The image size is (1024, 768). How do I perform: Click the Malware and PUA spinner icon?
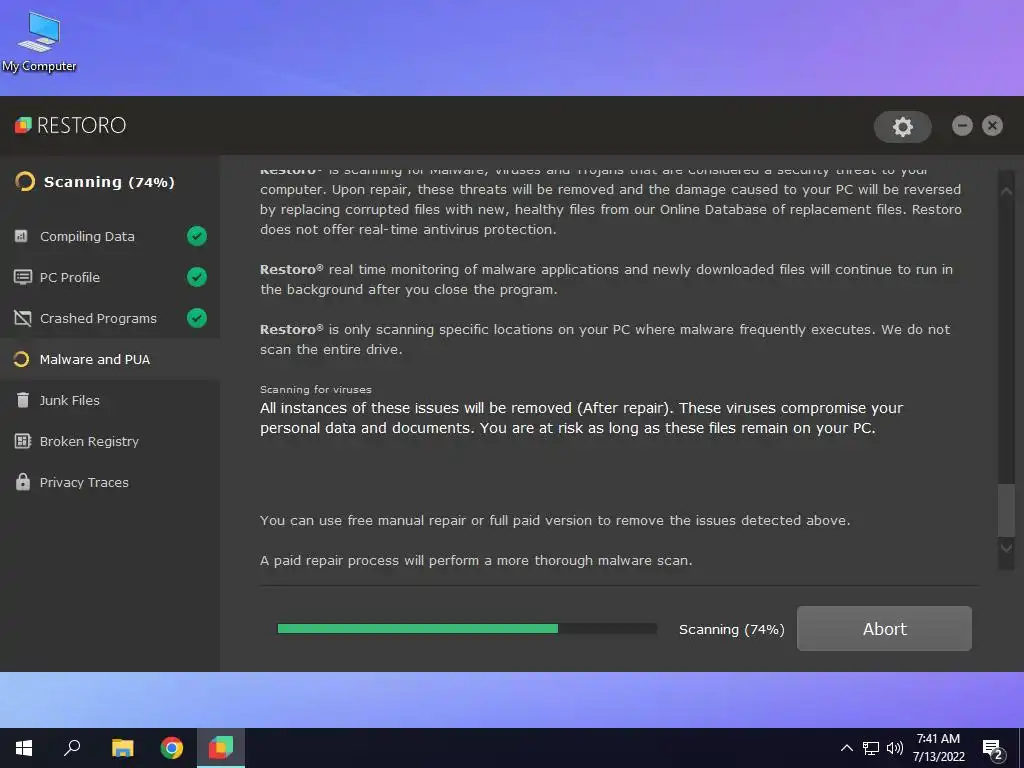(x=22, y=359)
